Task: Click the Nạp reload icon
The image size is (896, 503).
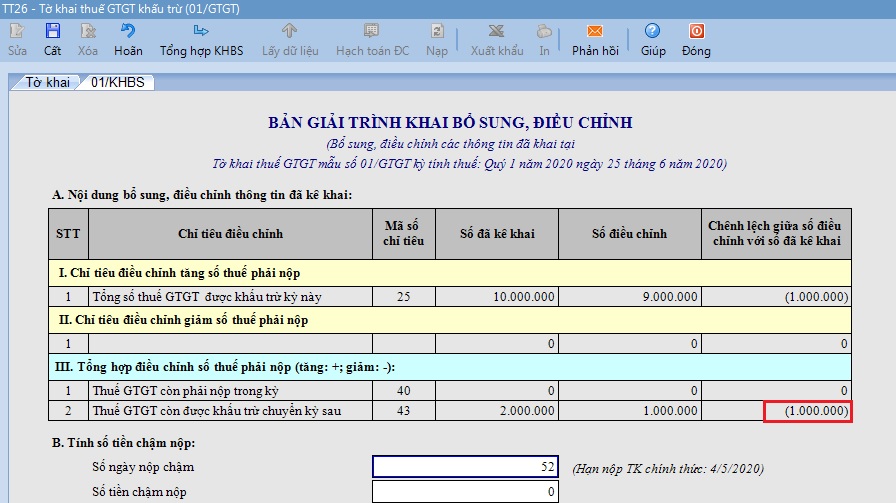Action: point(437,31)
